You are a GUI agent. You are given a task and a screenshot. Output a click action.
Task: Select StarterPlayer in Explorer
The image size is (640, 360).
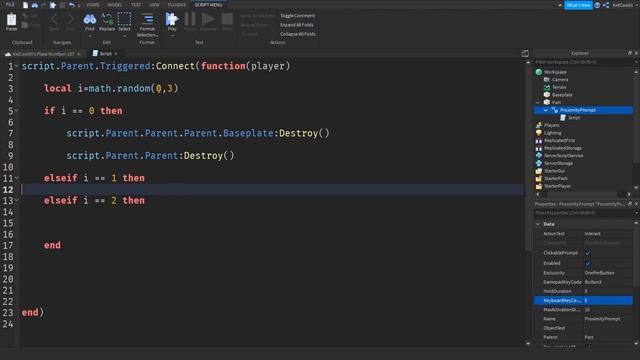point(558,186)
